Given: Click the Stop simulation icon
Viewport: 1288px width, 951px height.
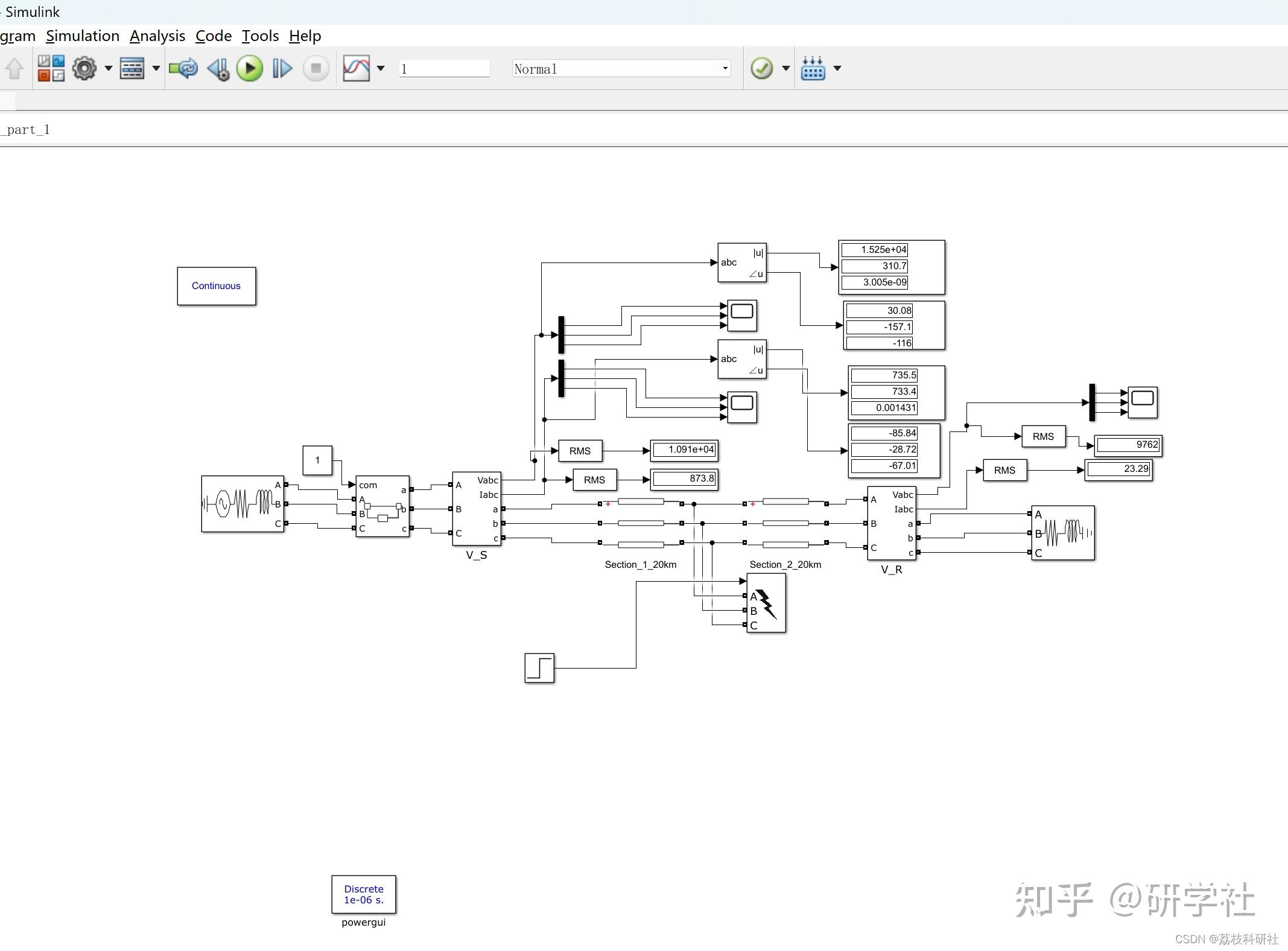Looking at the screenshot, I should point(316,68).
